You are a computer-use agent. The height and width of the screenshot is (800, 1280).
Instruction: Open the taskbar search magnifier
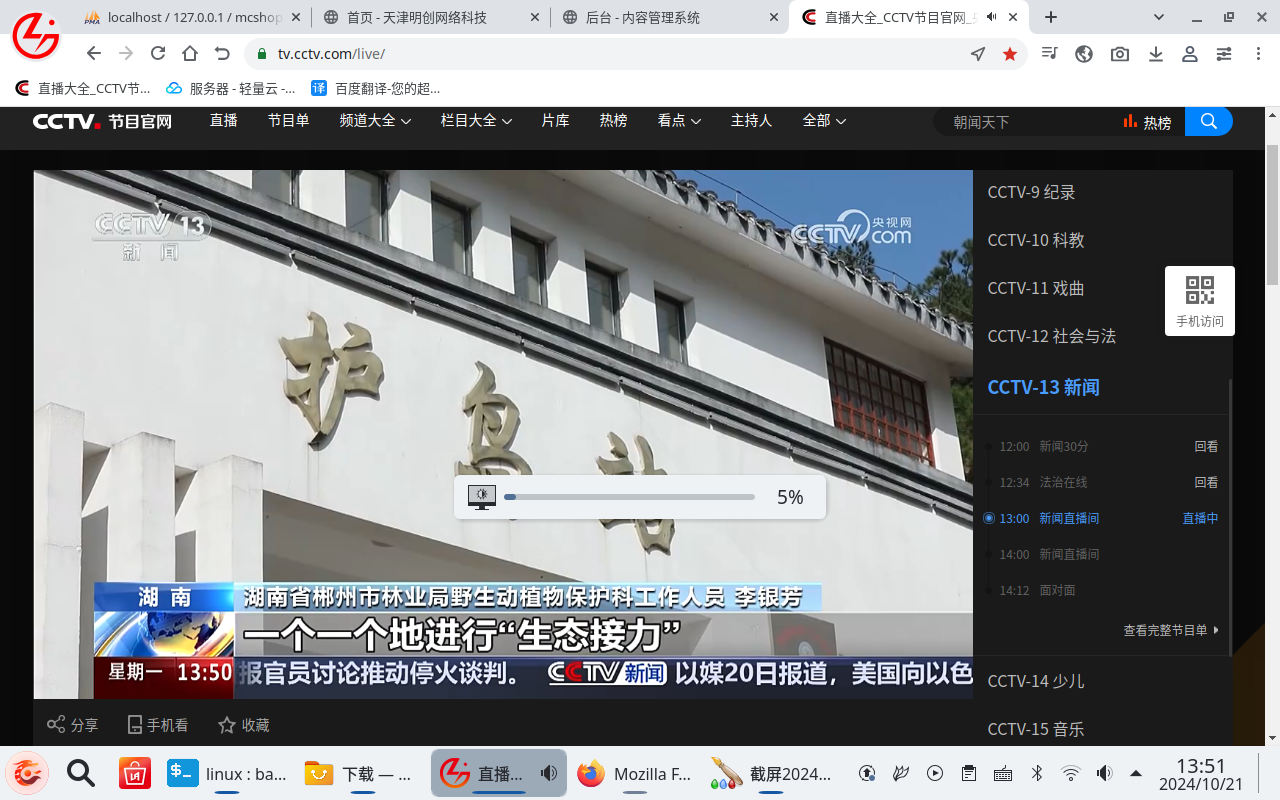80,773
